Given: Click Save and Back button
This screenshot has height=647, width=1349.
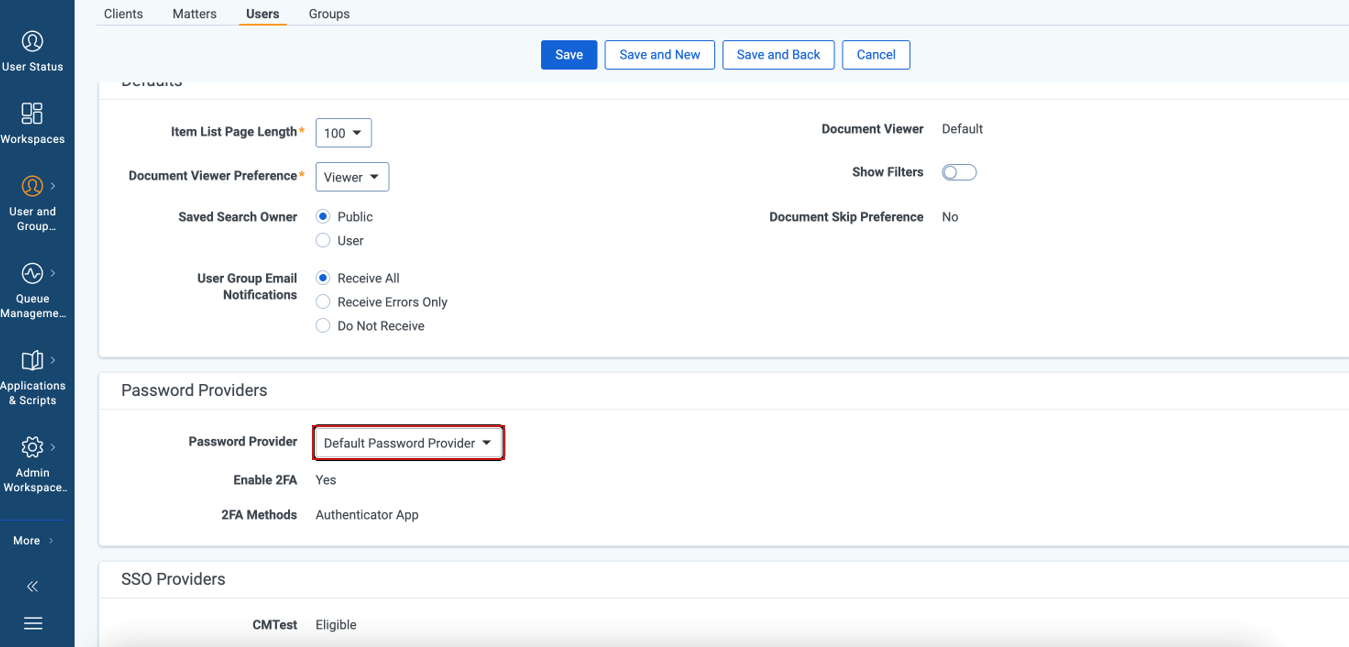Looking at the screenshot, I should (778, 55).
